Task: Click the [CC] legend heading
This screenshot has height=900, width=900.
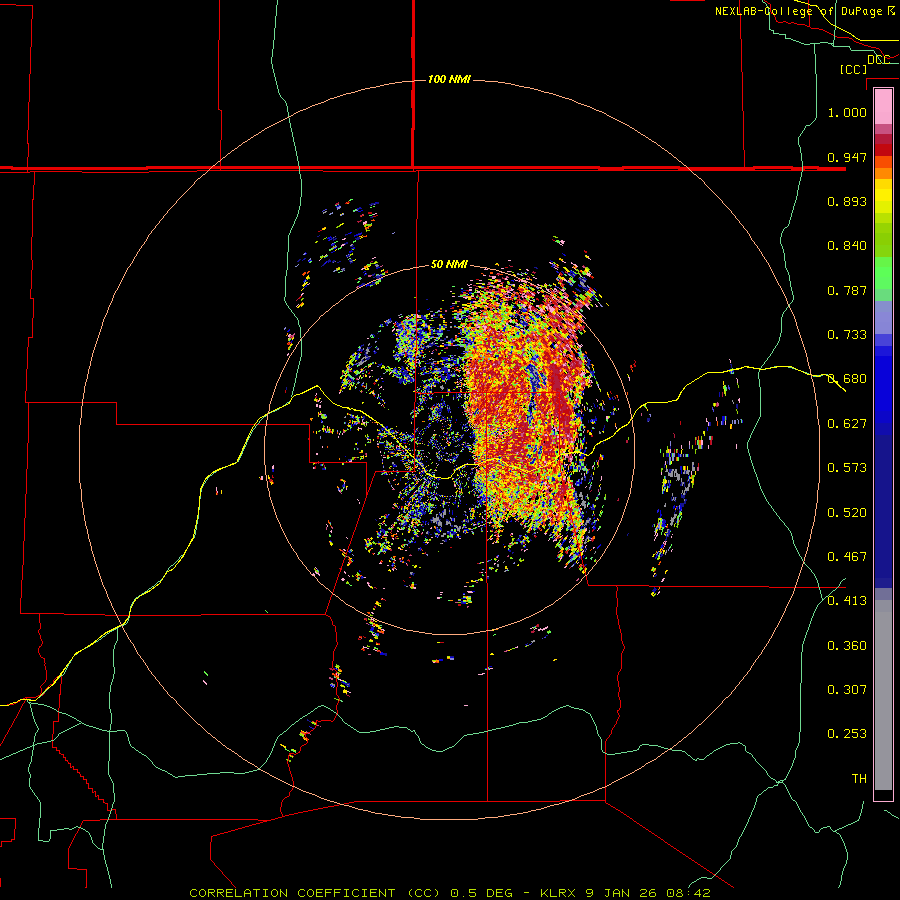Action: click(853, 69)
